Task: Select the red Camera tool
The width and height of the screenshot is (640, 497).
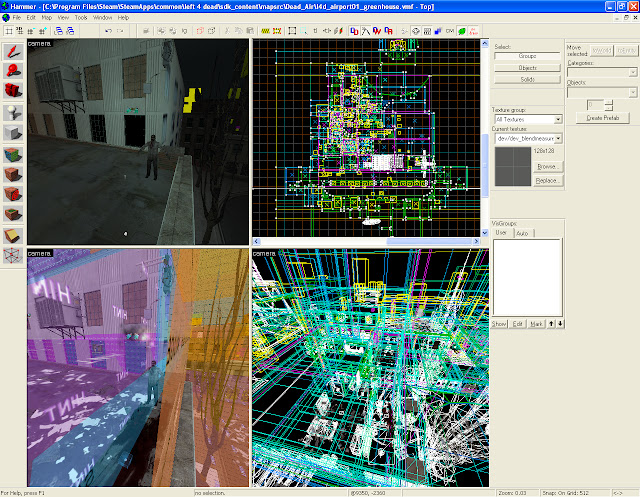Action: 13,90
